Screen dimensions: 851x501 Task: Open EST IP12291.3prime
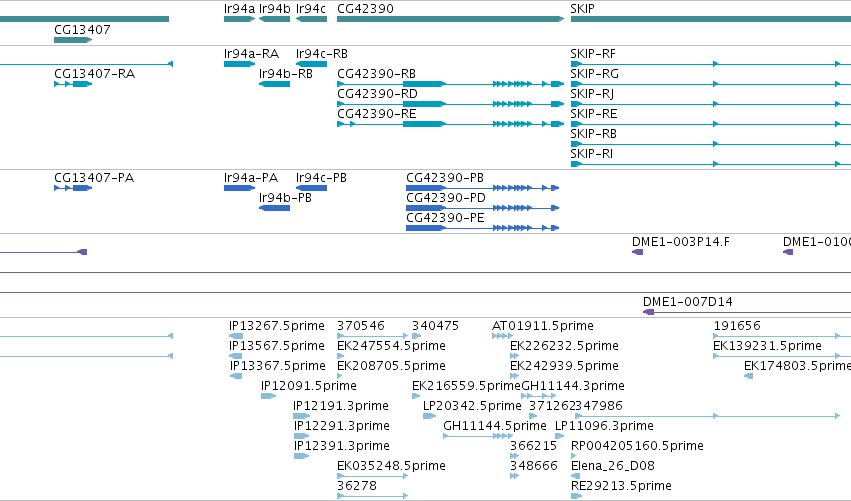302,436
